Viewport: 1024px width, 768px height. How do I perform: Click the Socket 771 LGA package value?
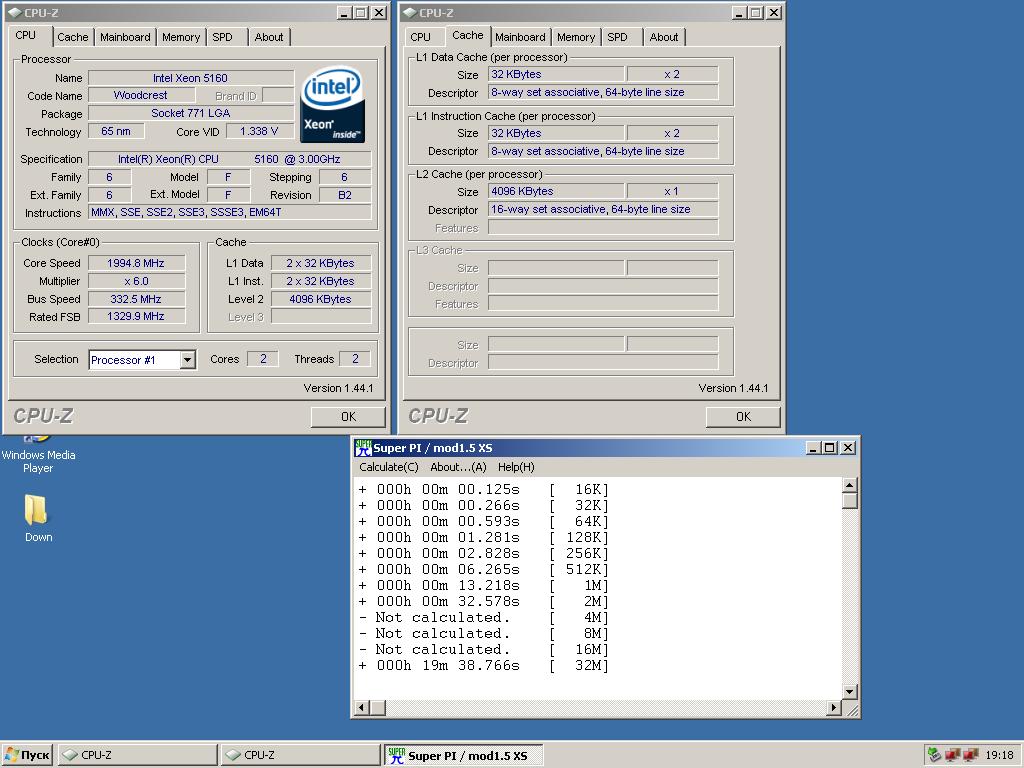coord(191,113)
